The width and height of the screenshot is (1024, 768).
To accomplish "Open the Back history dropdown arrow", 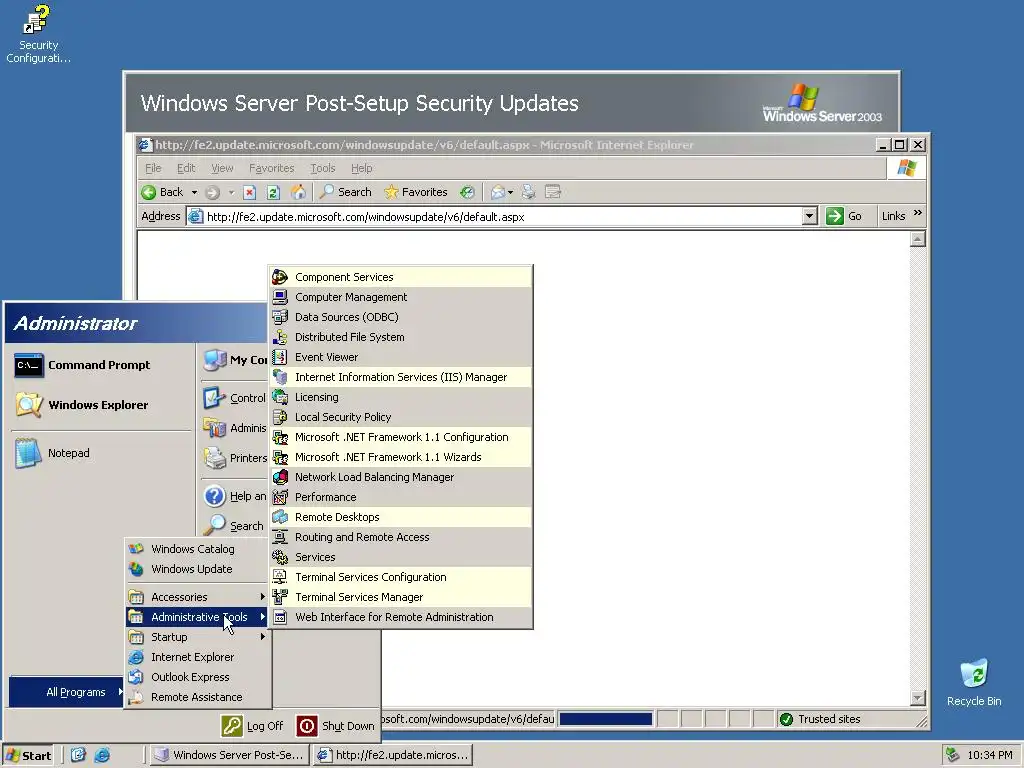I will click(x=194, y=192).
